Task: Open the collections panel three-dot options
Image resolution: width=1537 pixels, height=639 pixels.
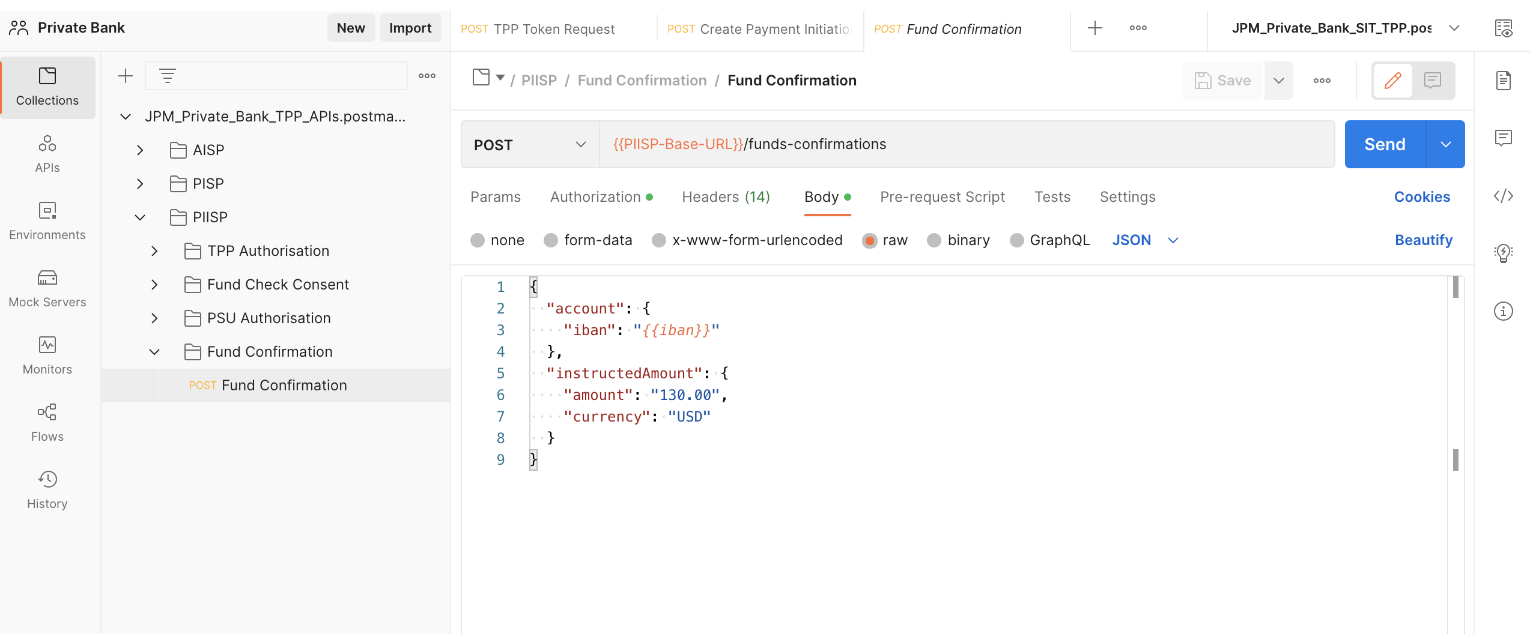Action: 427,76
